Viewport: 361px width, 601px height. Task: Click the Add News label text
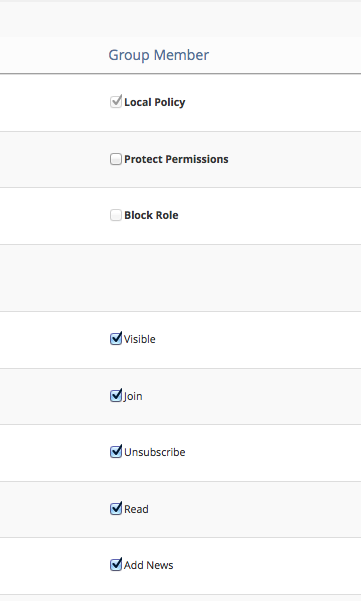click(x=148, y=565)
